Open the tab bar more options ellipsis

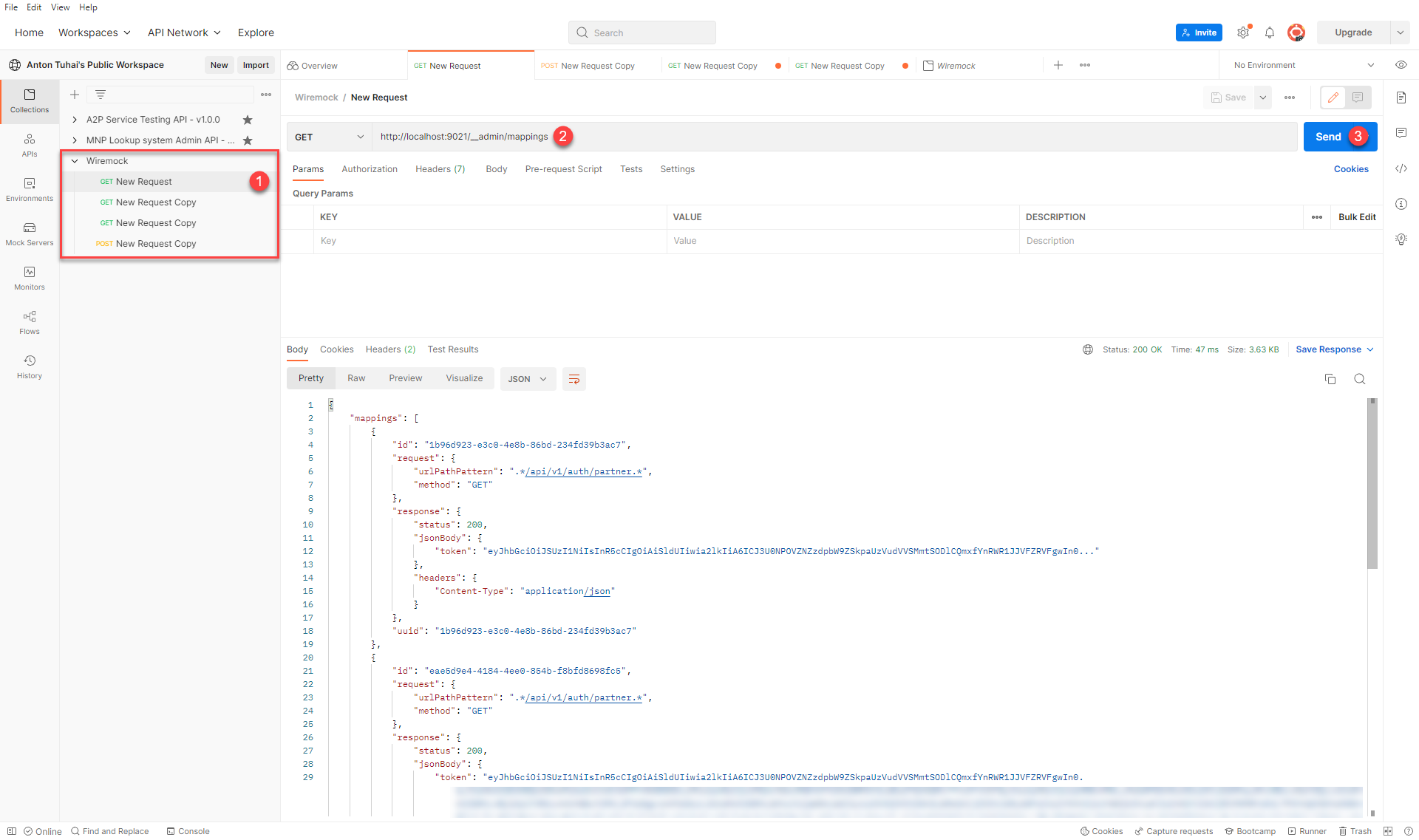coord(1085,65)
